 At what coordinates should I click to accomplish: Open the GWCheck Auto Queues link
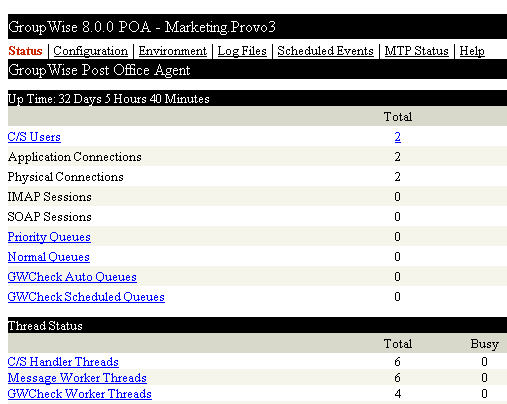tap(72, 277)
